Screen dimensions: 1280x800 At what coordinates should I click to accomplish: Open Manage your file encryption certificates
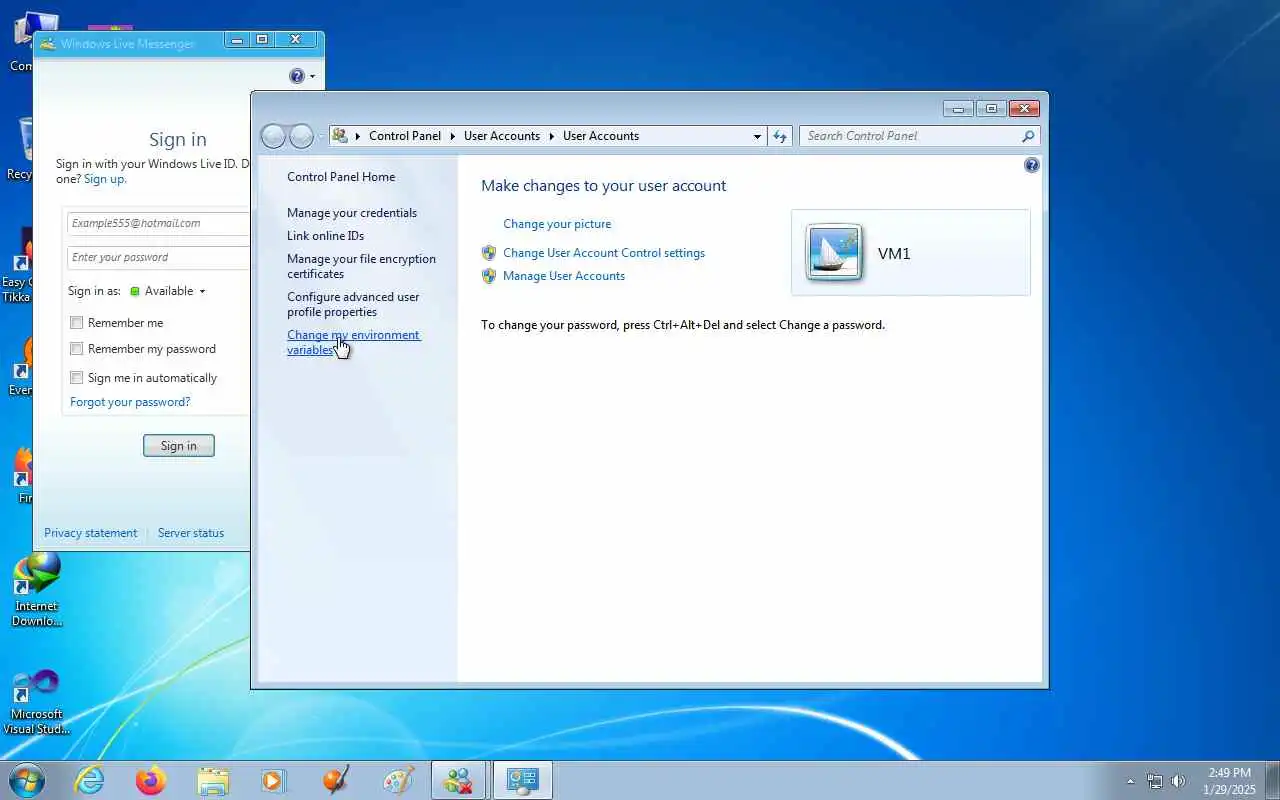click(x=361, y=266)
